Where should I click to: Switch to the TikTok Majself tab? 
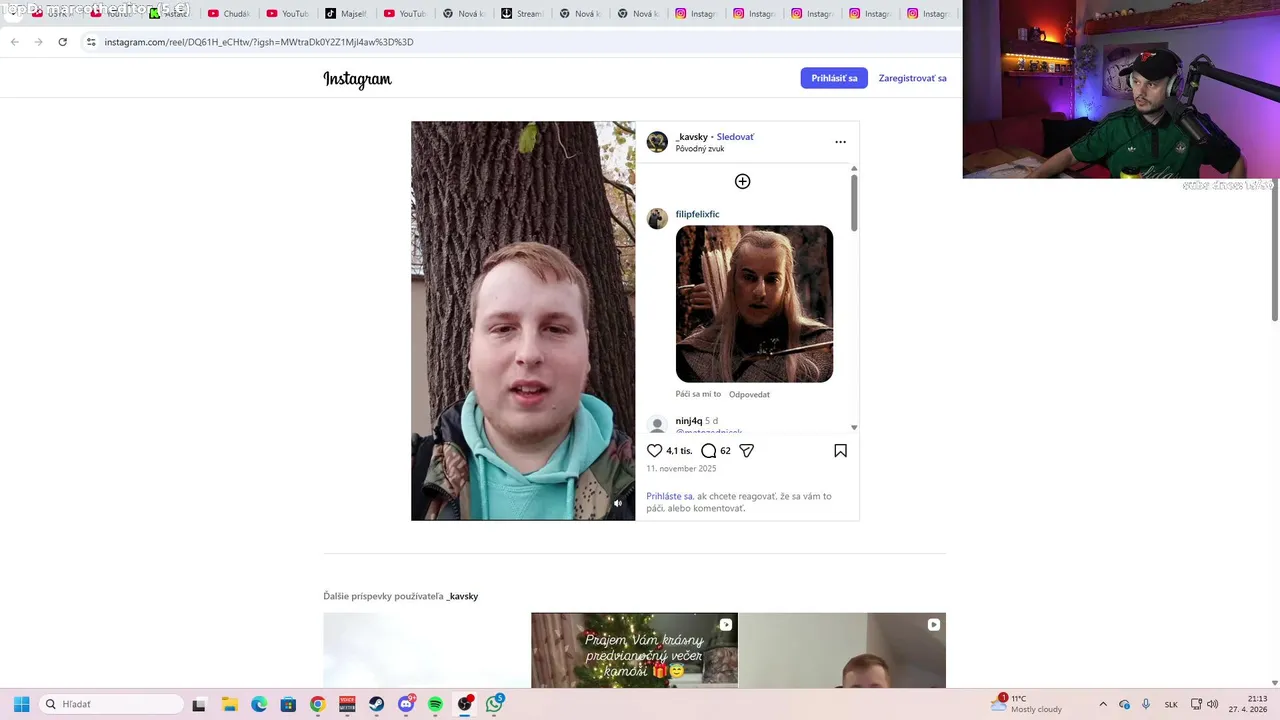pyautogui.click(x=346, y=14)
